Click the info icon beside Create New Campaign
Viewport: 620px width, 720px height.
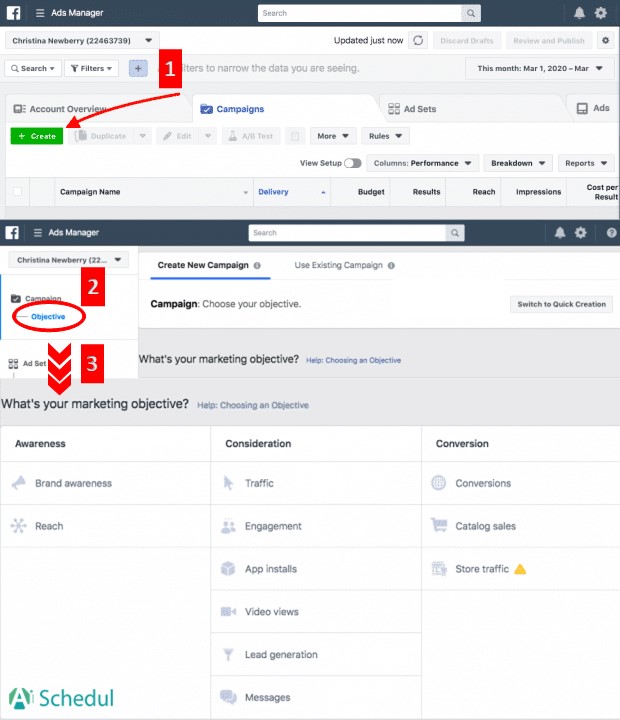click(x=257, y=265)
